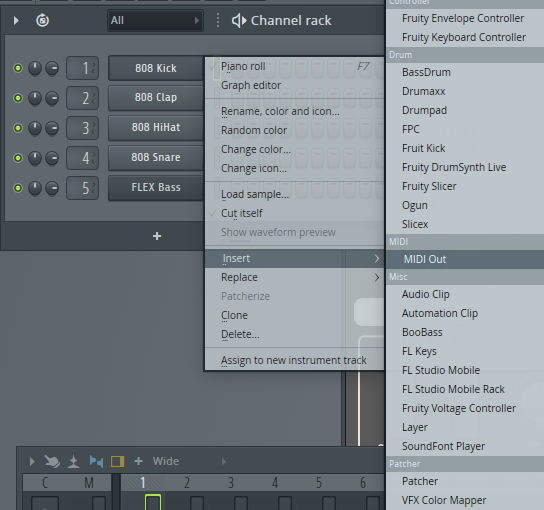Add a new channel with plus button
This screenshot has height=510, width=544.
point(157,236)
